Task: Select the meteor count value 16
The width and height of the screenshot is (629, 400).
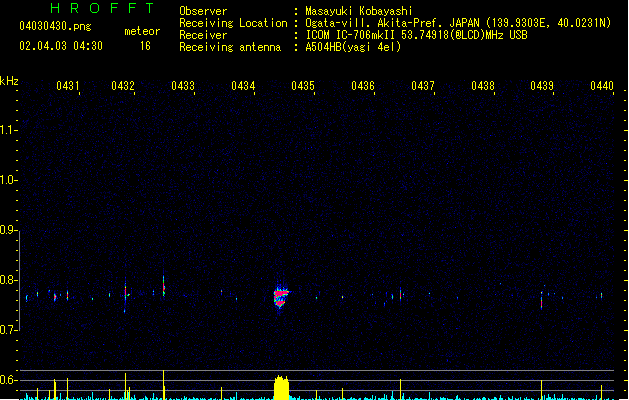Action: click(145, 46)
